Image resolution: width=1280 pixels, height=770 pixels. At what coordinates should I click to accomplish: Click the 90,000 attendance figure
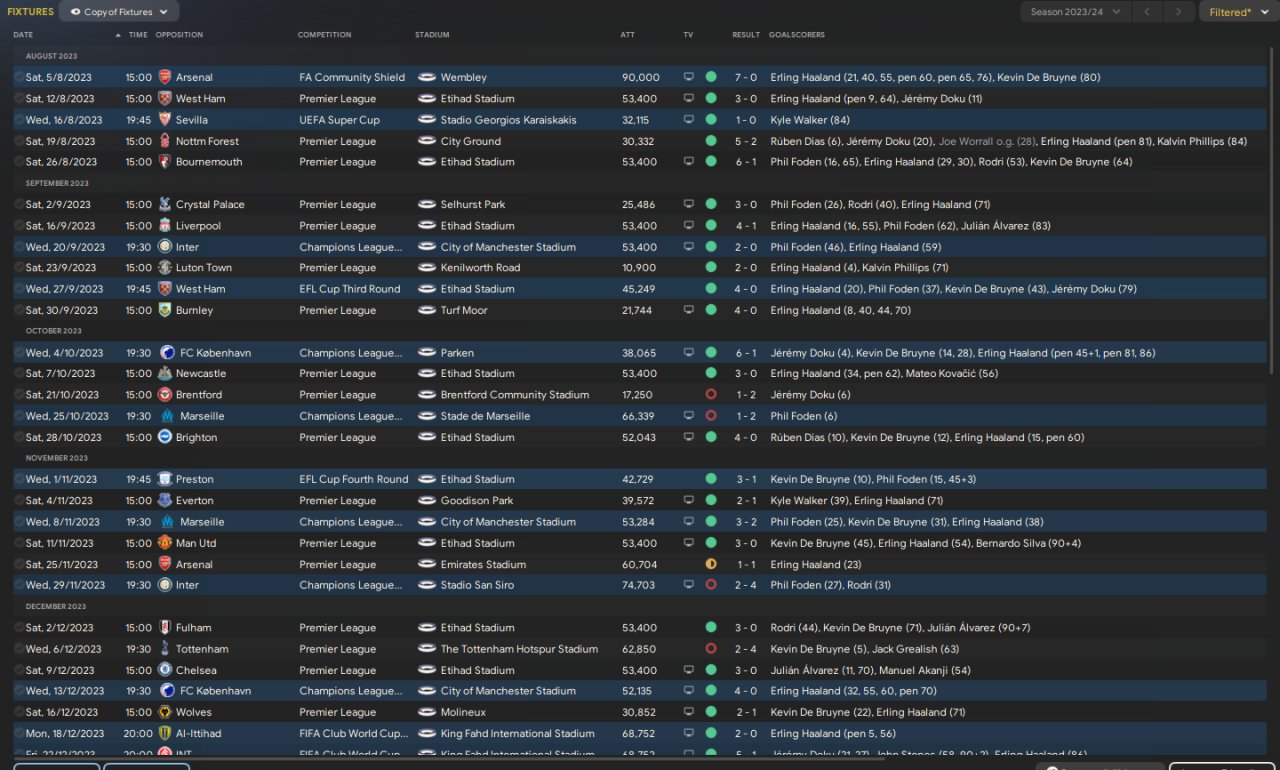coord(641,77)
